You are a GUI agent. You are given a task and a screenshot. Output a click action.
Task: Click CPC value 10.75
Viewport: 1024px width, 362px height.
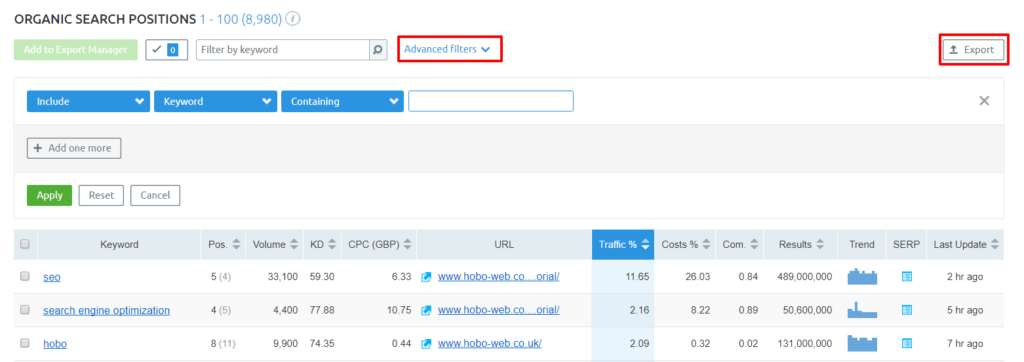pos(399,310)
